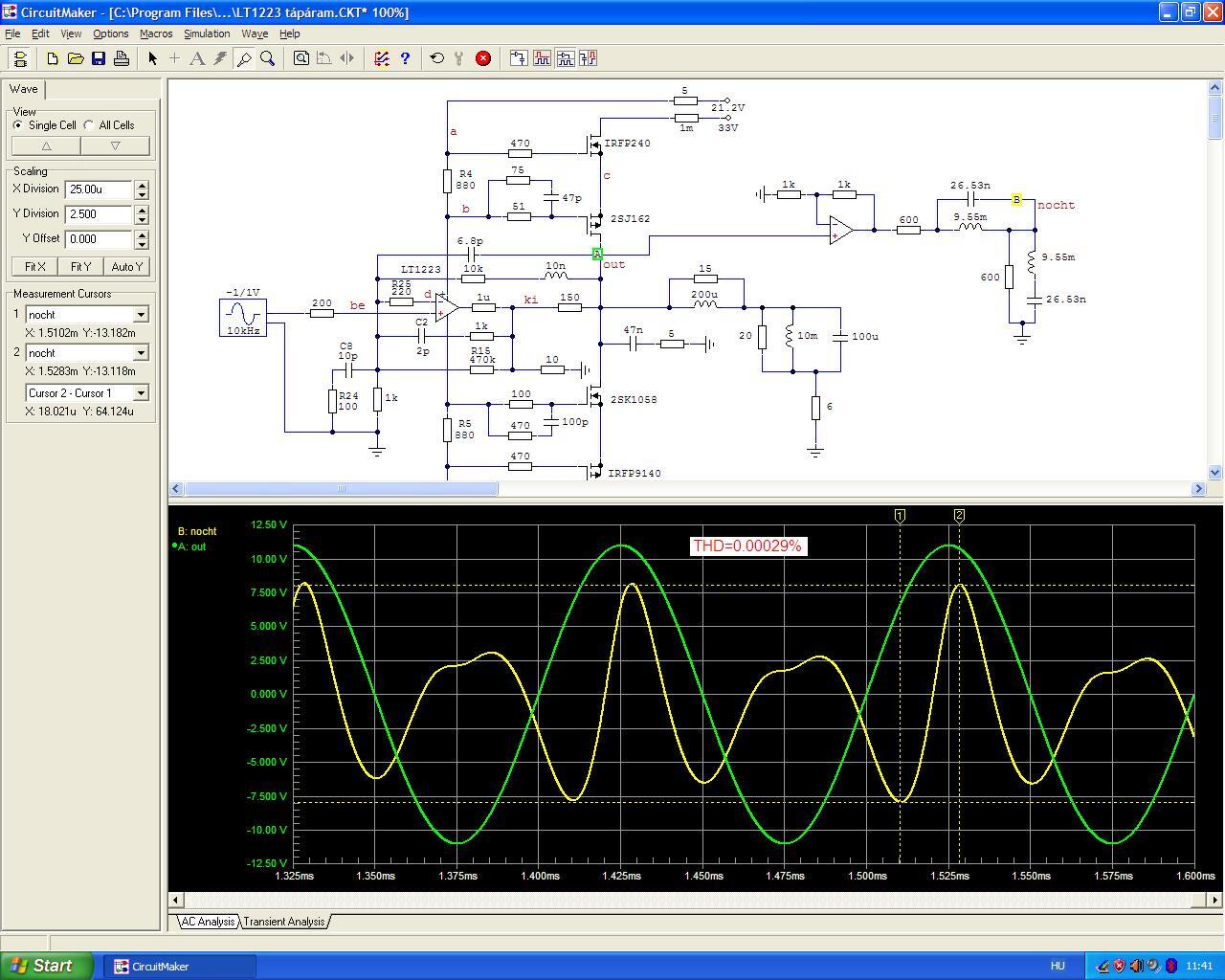Open a file with the folder icon
Viewport: 1225px width, 980px height.
coord(76,58)
